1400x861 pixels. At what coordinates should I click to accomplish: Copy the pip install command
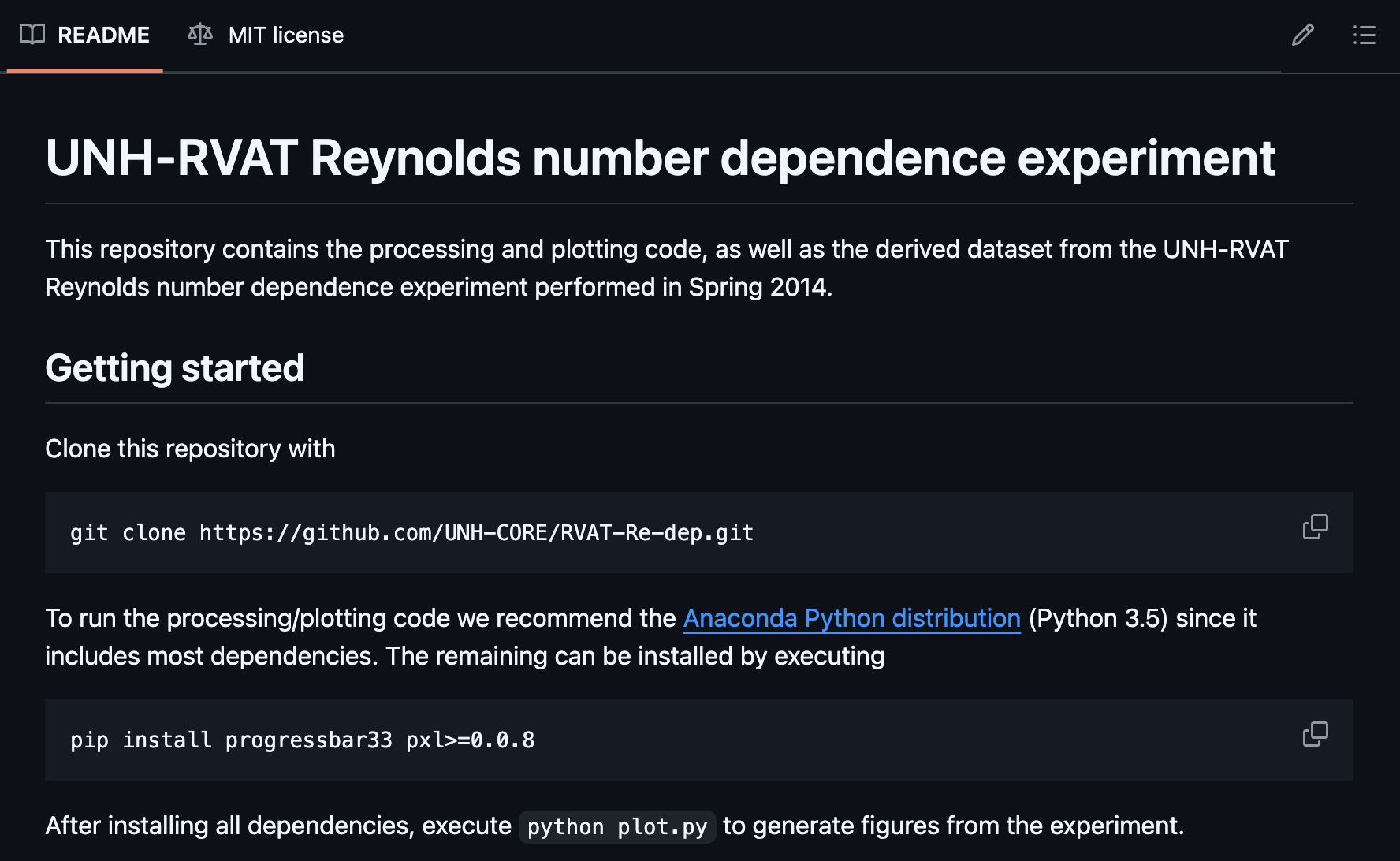pos(1315,734)
